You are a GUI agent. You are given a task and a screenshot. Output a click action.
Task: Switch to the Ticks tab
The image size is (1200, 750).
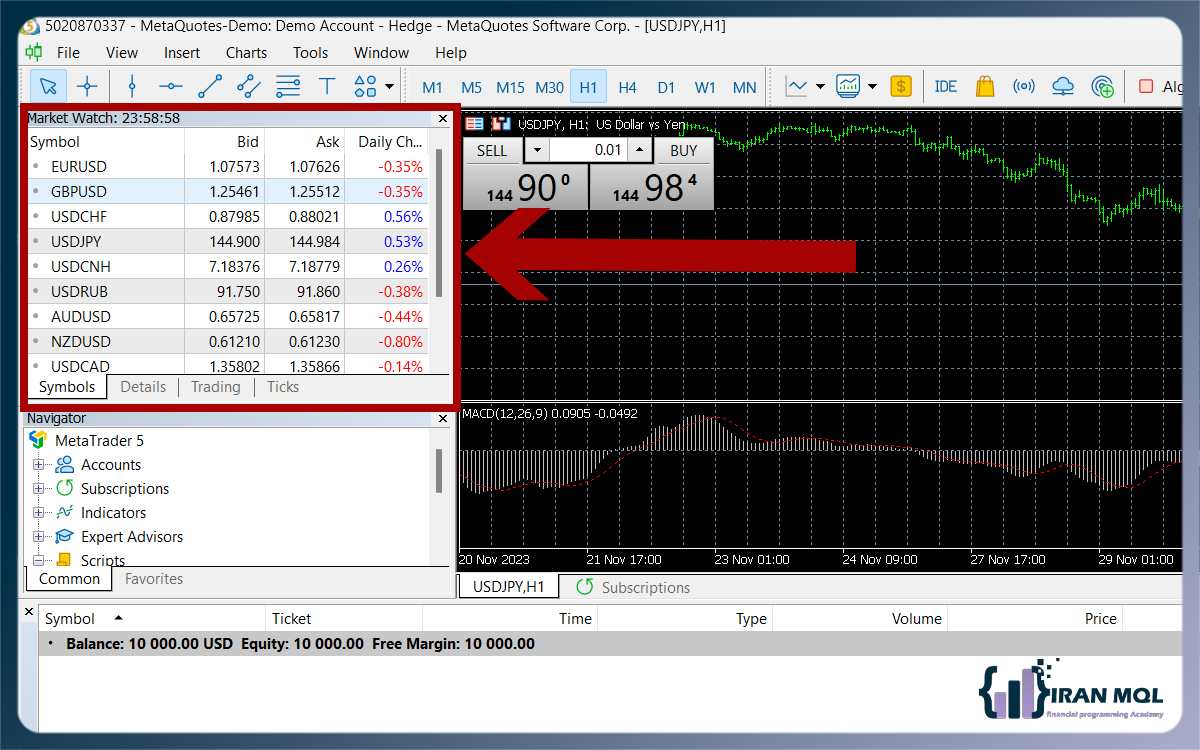pyautogui.click(x=283, y=387)
